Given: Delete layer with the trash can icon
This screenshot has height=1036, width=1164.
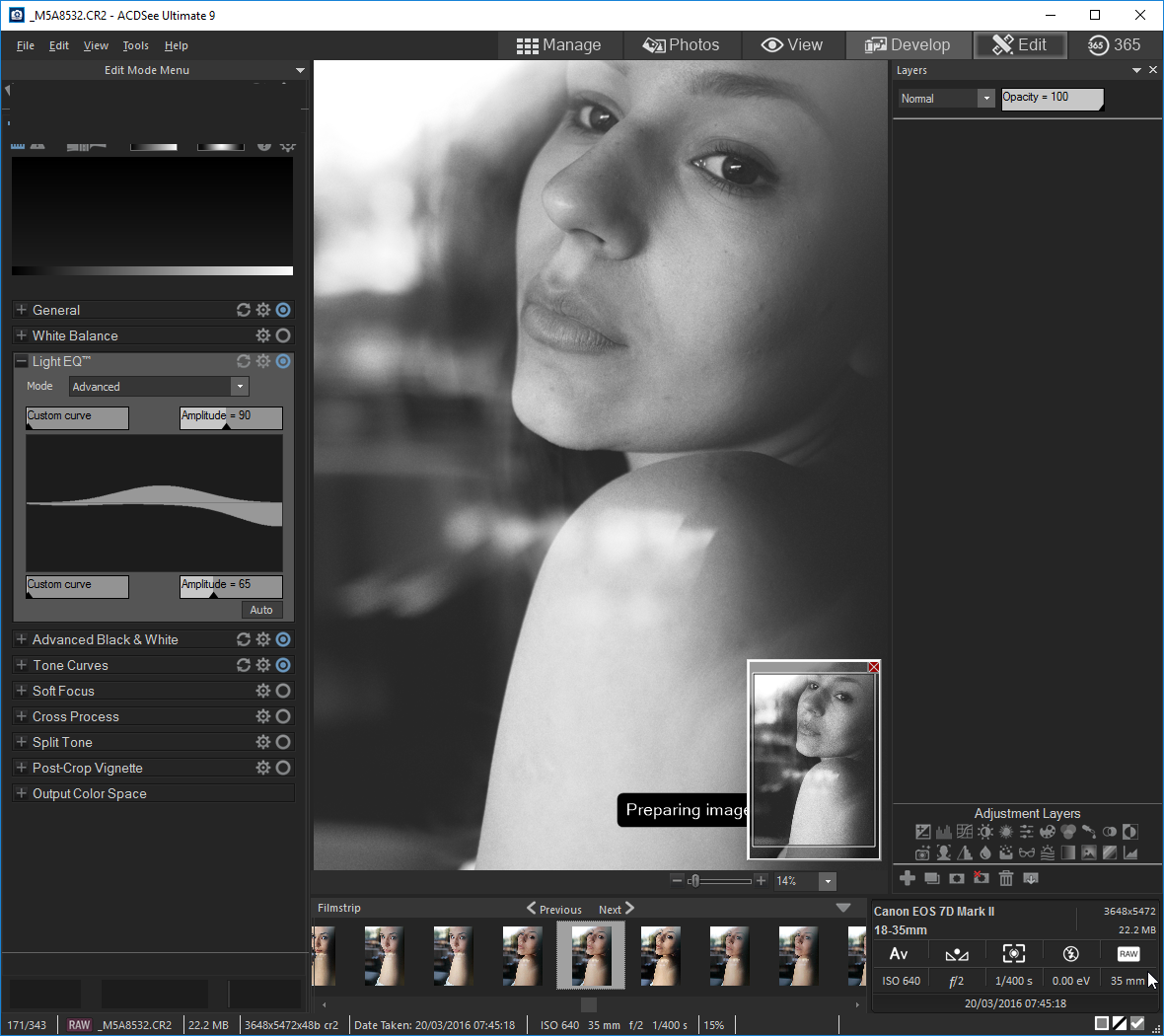Looking at the screenshot, I should coord(1006,878).
